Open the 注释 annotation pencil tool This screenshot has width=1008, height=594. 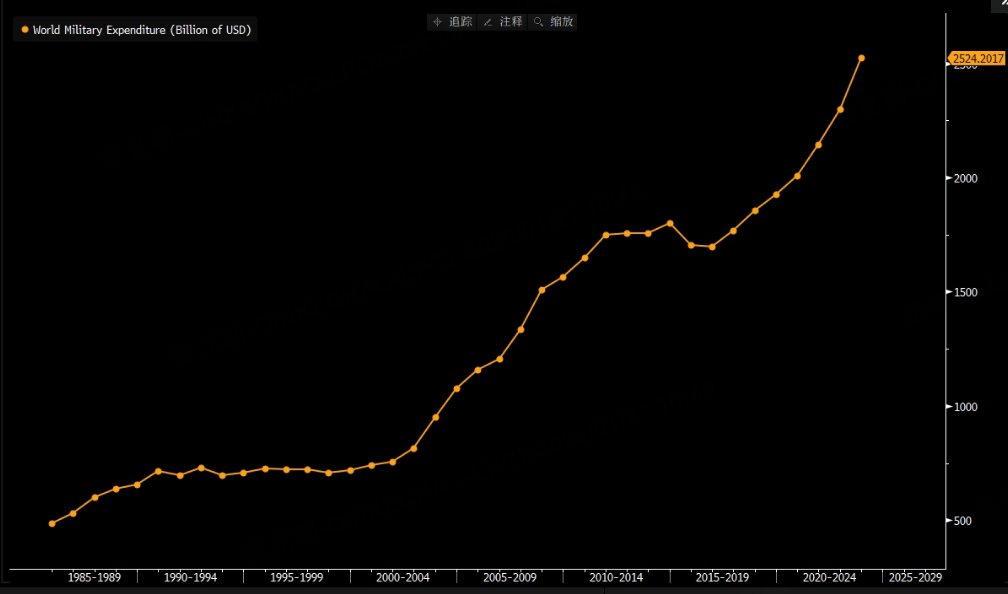pos(503,22)
